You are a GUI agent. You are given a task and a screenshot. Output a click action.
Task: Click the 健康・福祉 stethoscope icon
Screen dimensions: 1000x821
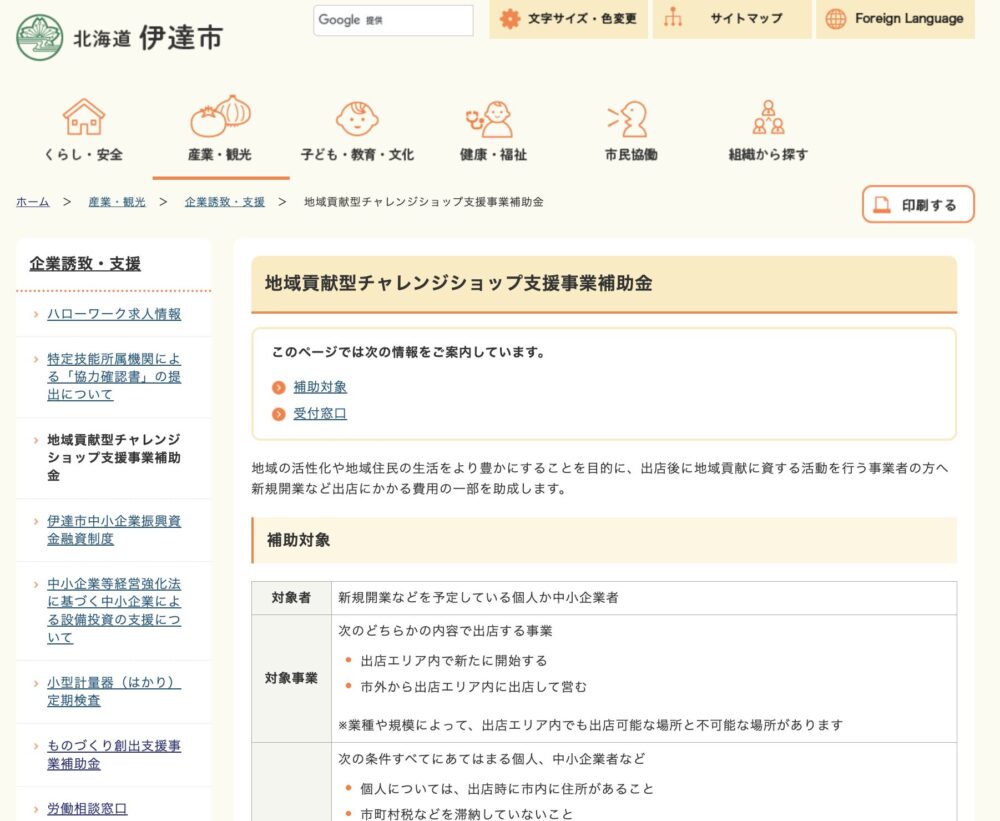pyautogui.click(x=492, y=118)
